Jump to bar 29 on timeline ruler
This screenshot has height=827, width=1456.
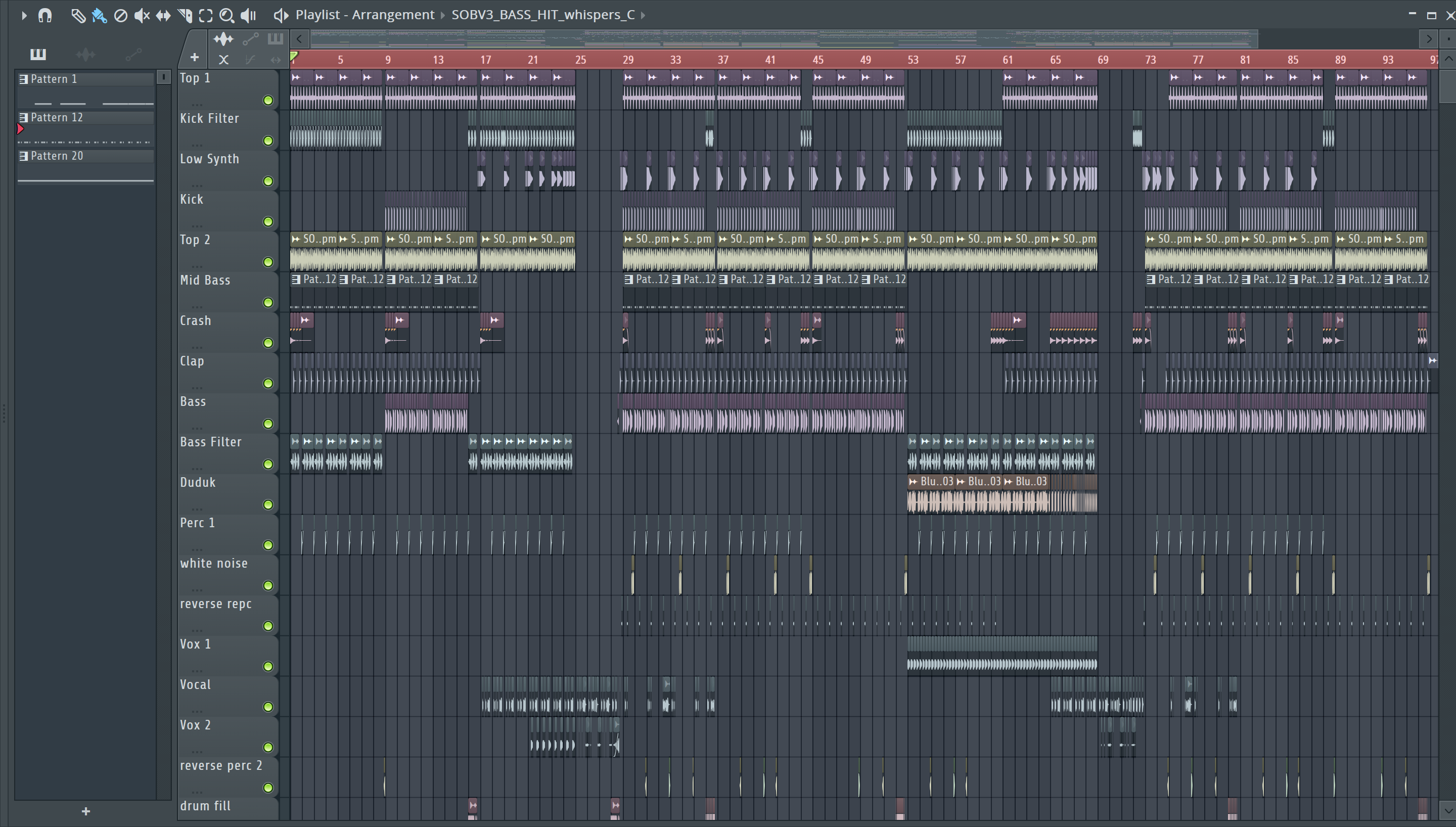tap(627, 60)
